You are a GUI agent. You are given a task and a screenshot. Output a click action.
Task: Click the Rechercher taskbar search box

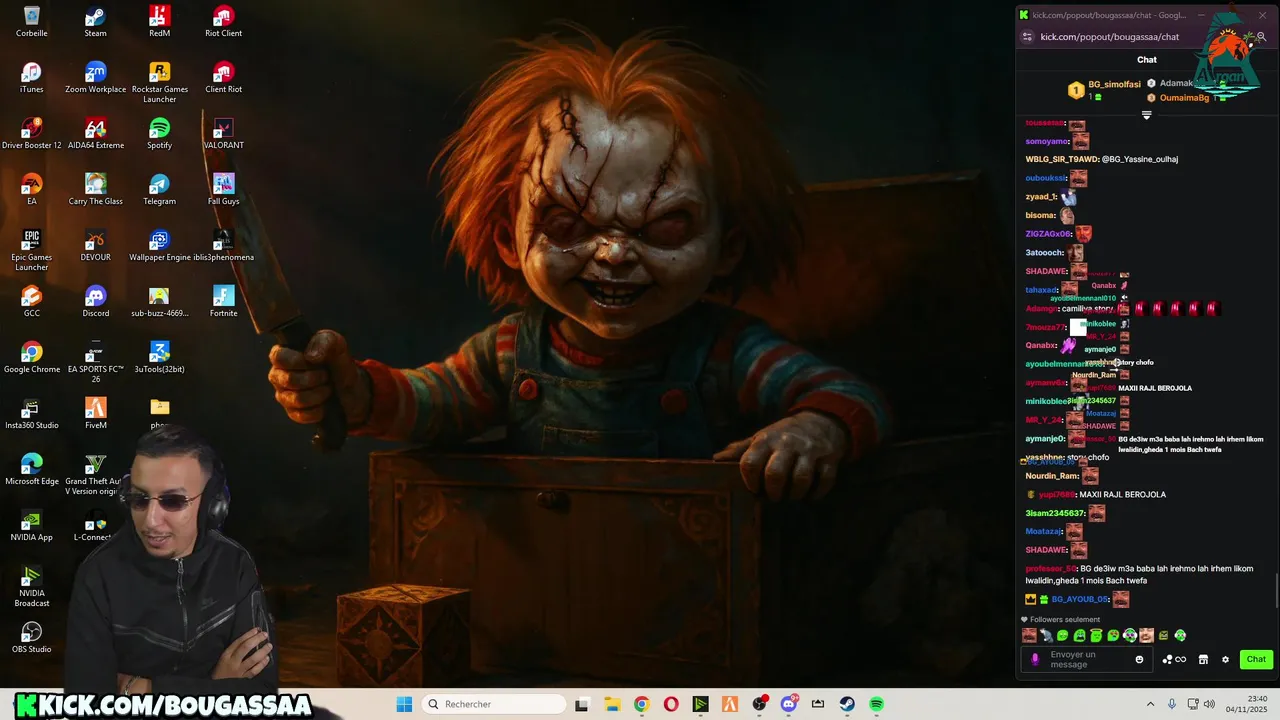click(x=494, y=704)
